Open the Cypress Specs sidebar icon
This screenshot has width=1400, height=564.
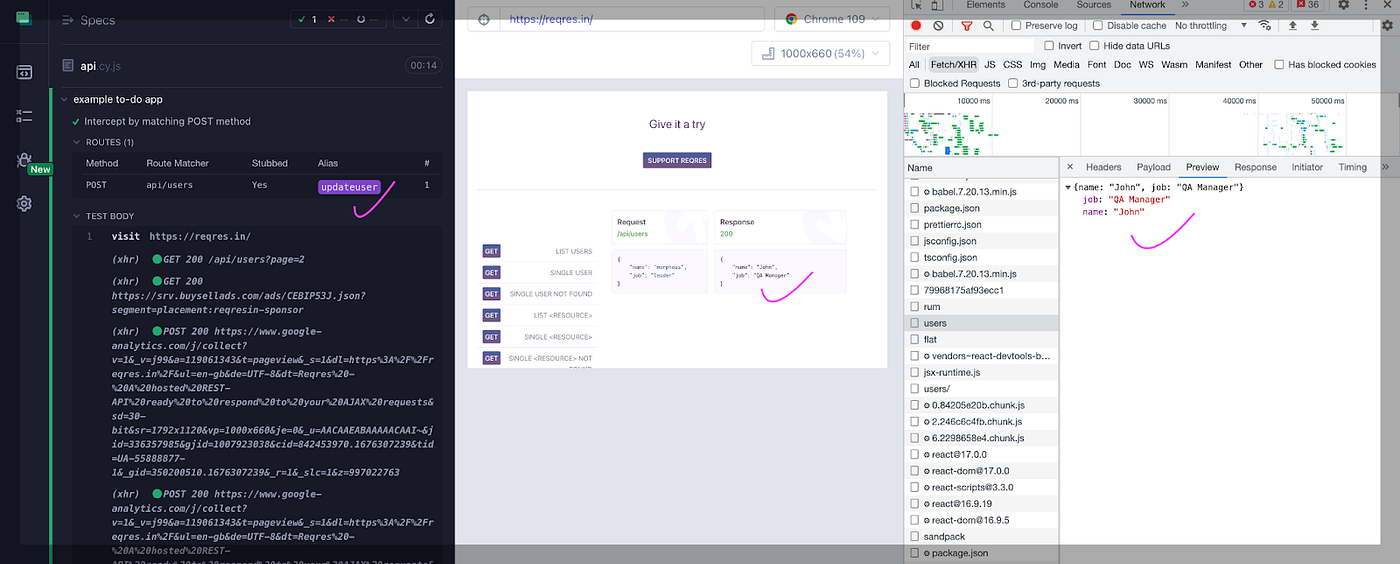pyautogui.click(x=24, y=72)
